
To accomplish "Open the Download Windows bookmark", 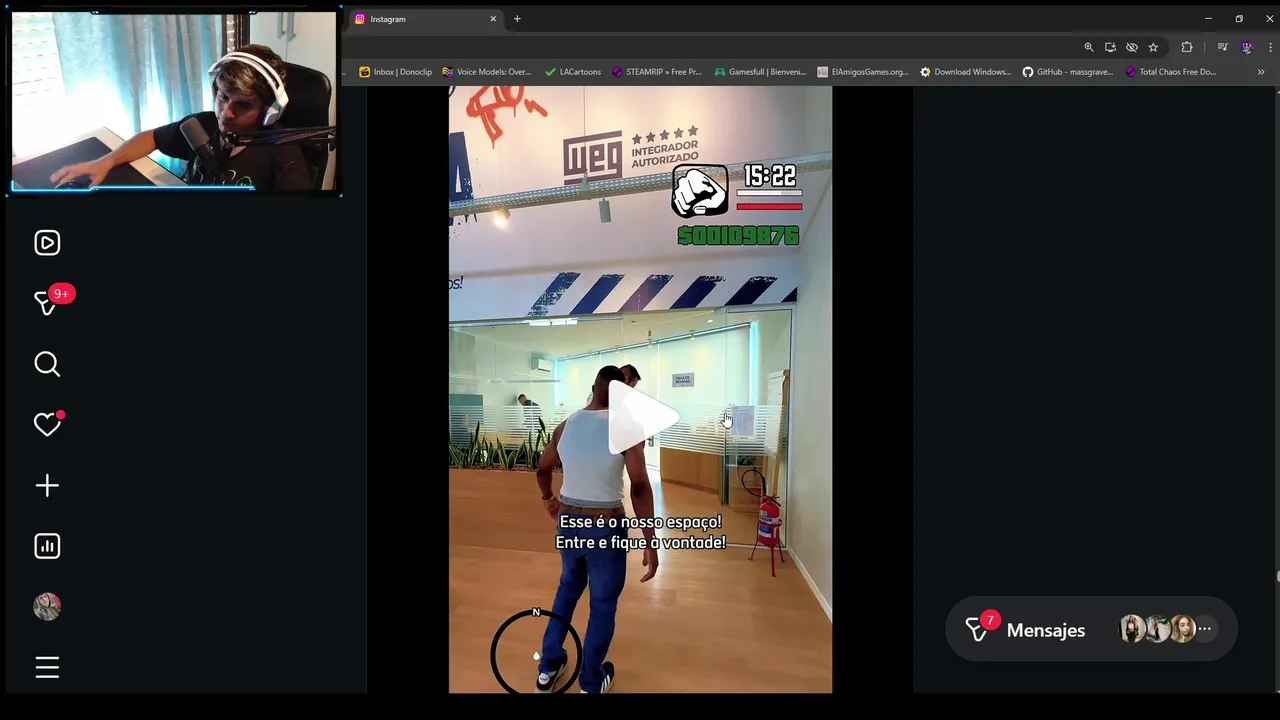I will click(966, 72).
